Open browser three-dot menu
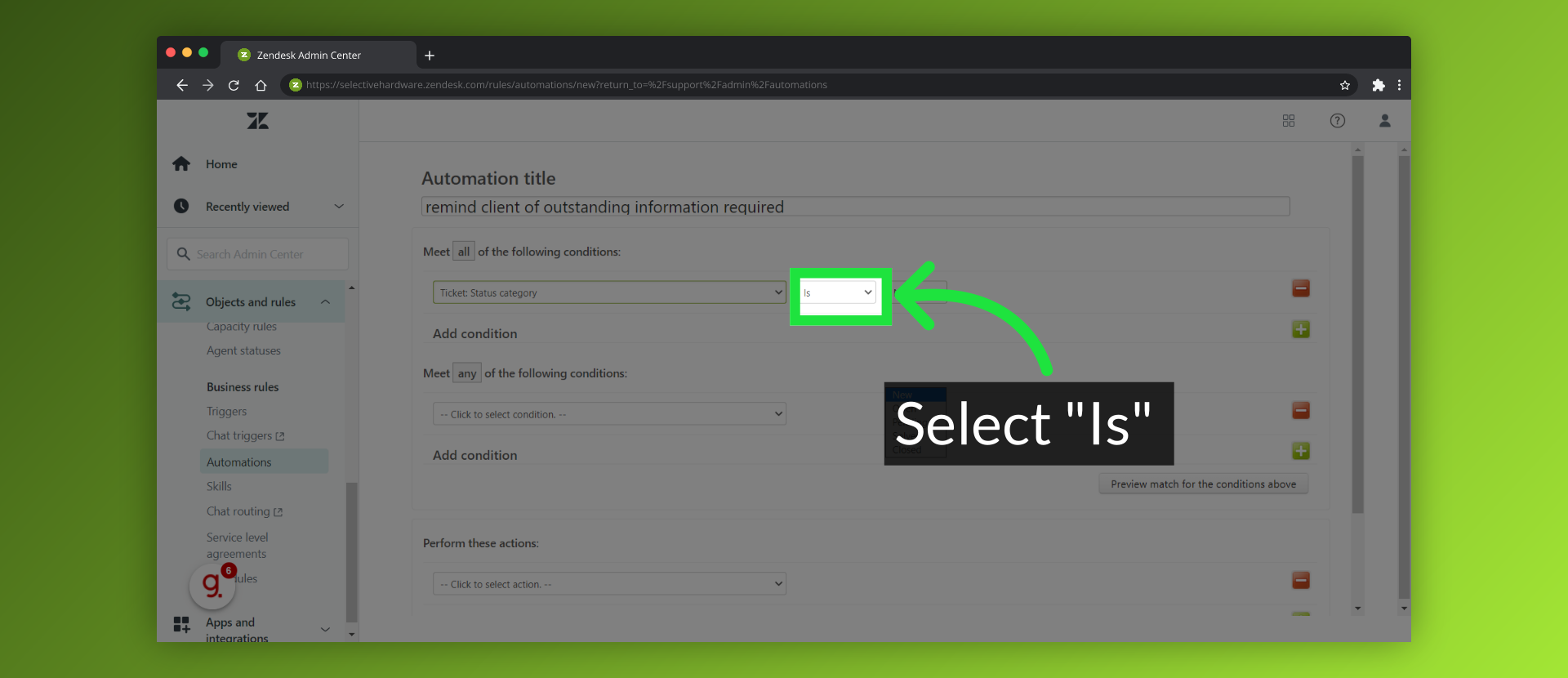This screenshot has height=678, width=1568. tap(1399, 85)
